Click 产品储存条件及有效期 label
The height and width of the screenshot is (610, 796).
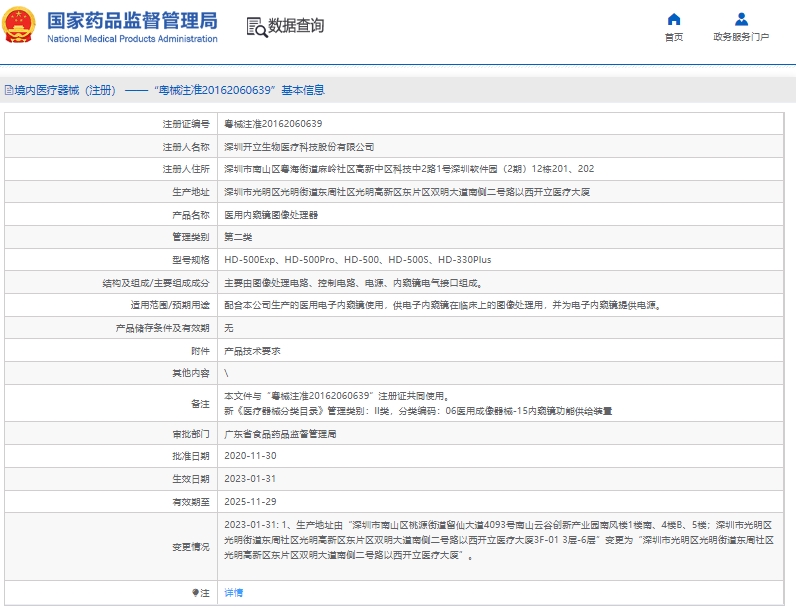pyautogui.click(x=162, y=328)
